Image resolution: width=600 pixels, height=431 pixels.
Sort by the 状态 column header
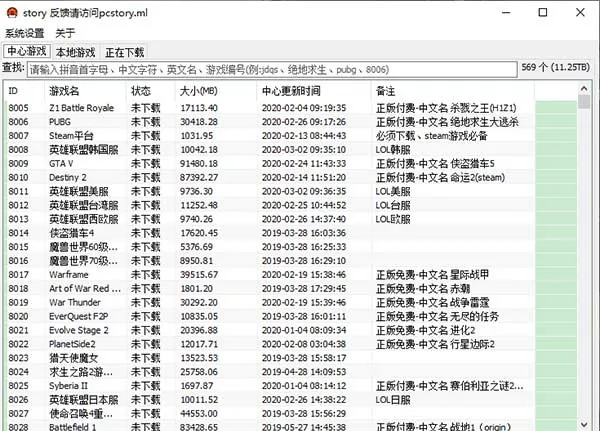(151, 91)
